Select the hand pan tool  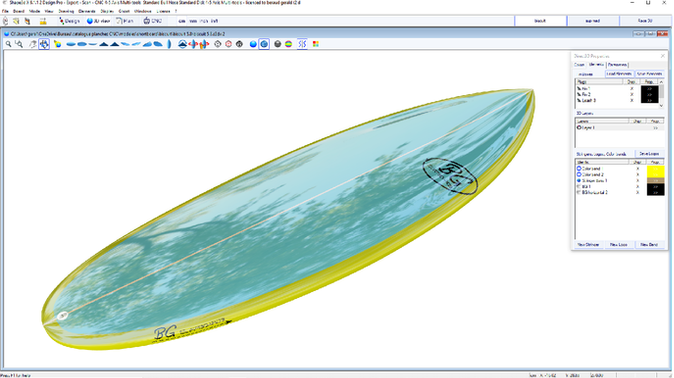pos(33,44)
